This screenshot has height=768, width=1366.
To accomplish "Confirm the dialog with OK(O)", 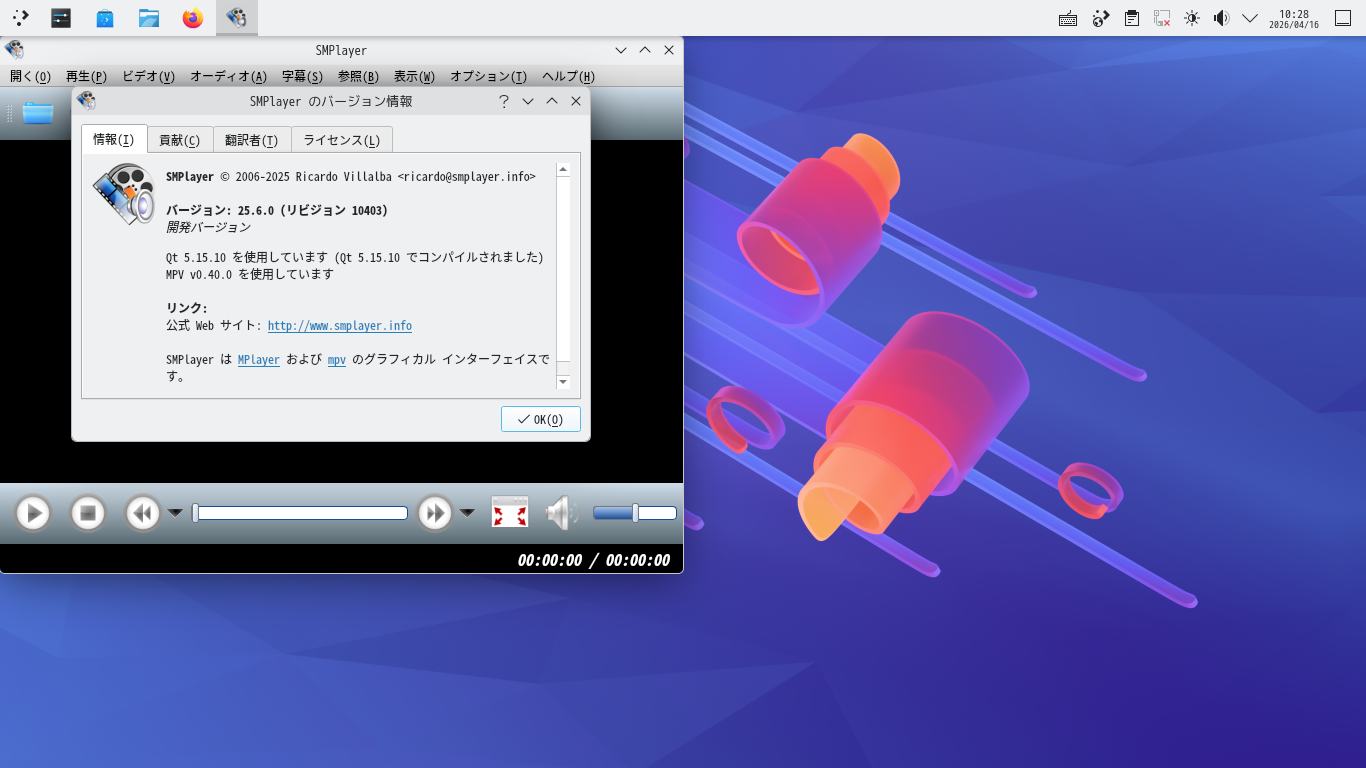I will pyautogui.click(x=541, y=419).
